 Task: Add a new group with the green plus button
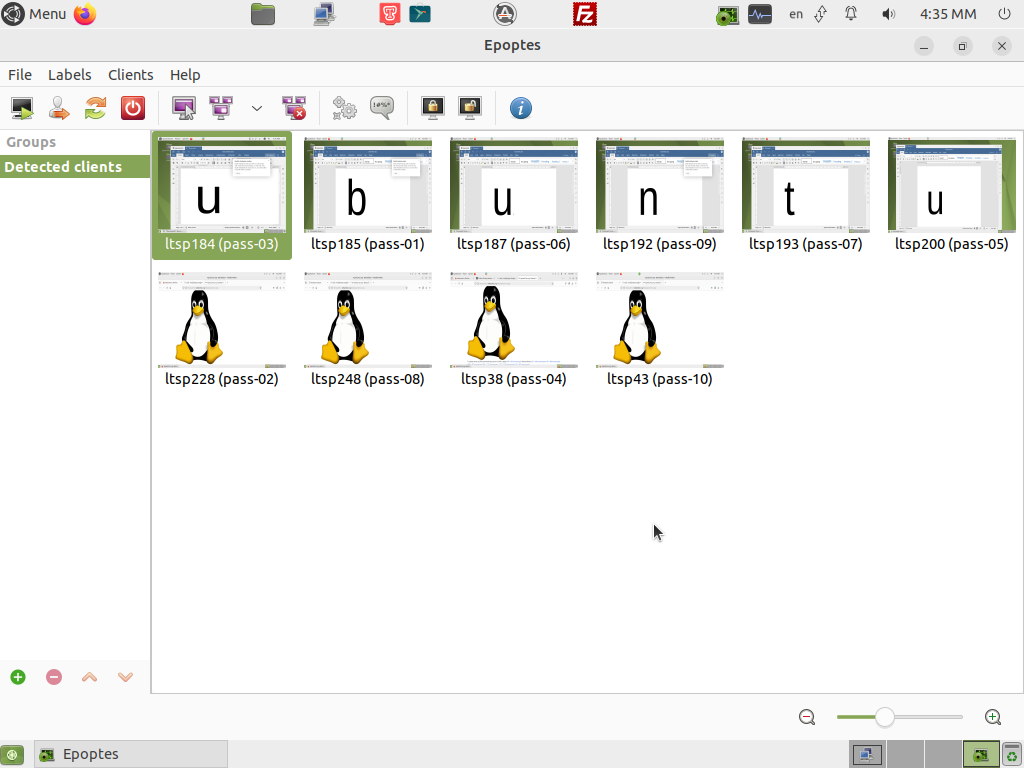(18, 677)
